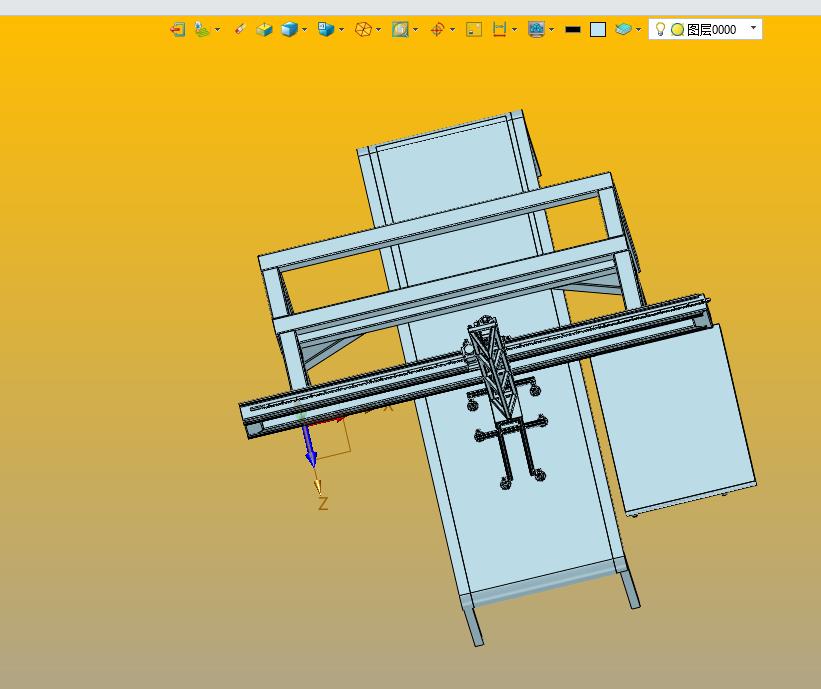Click the yellow circle layer color indicator
Image resolution: width=821 pixels, height=689 pixels.
coord(678,30)
